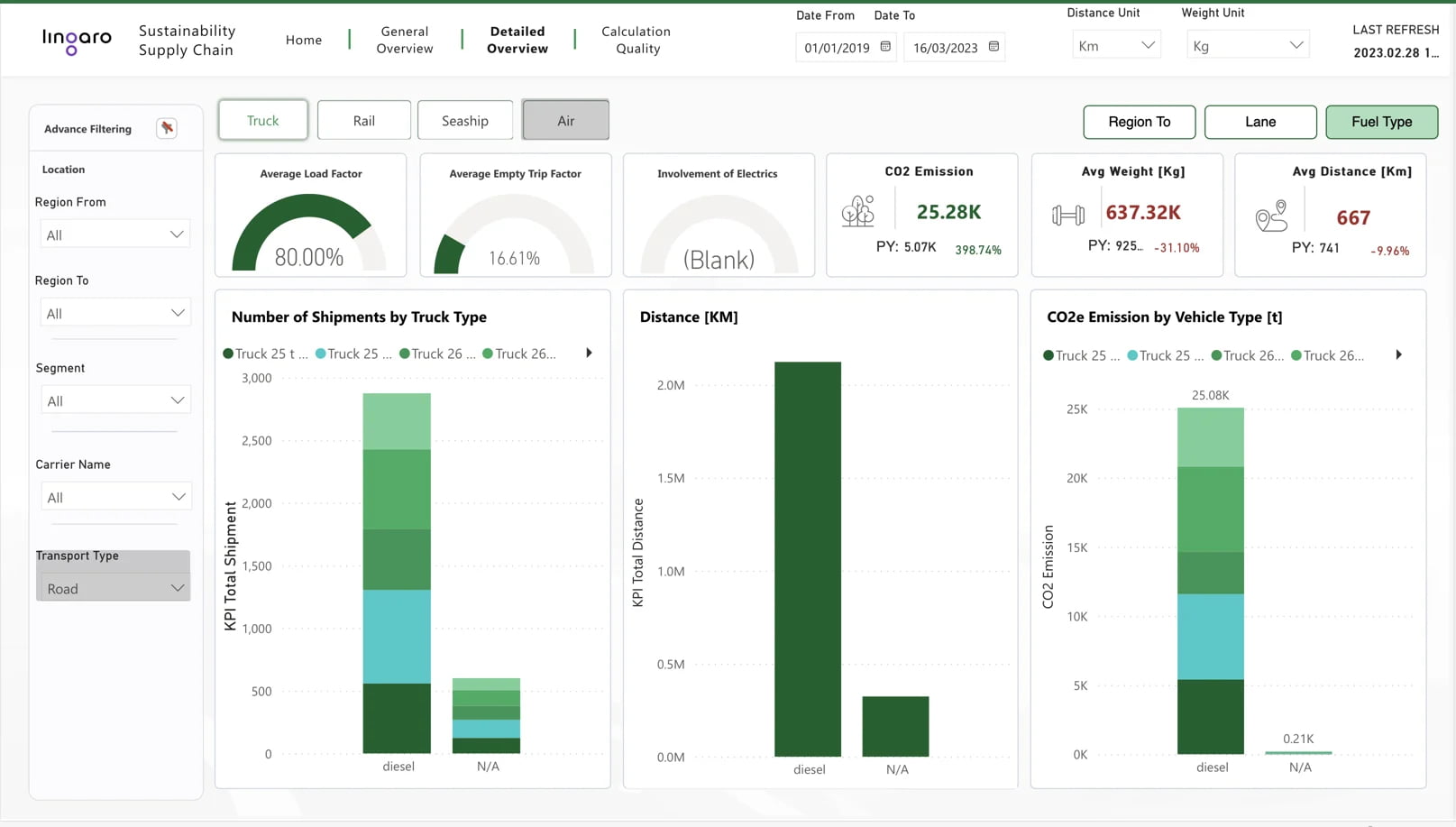Go to the Calculation Quality tab
This screenshot has width=1456, height=827.
(x=636, y=40)
